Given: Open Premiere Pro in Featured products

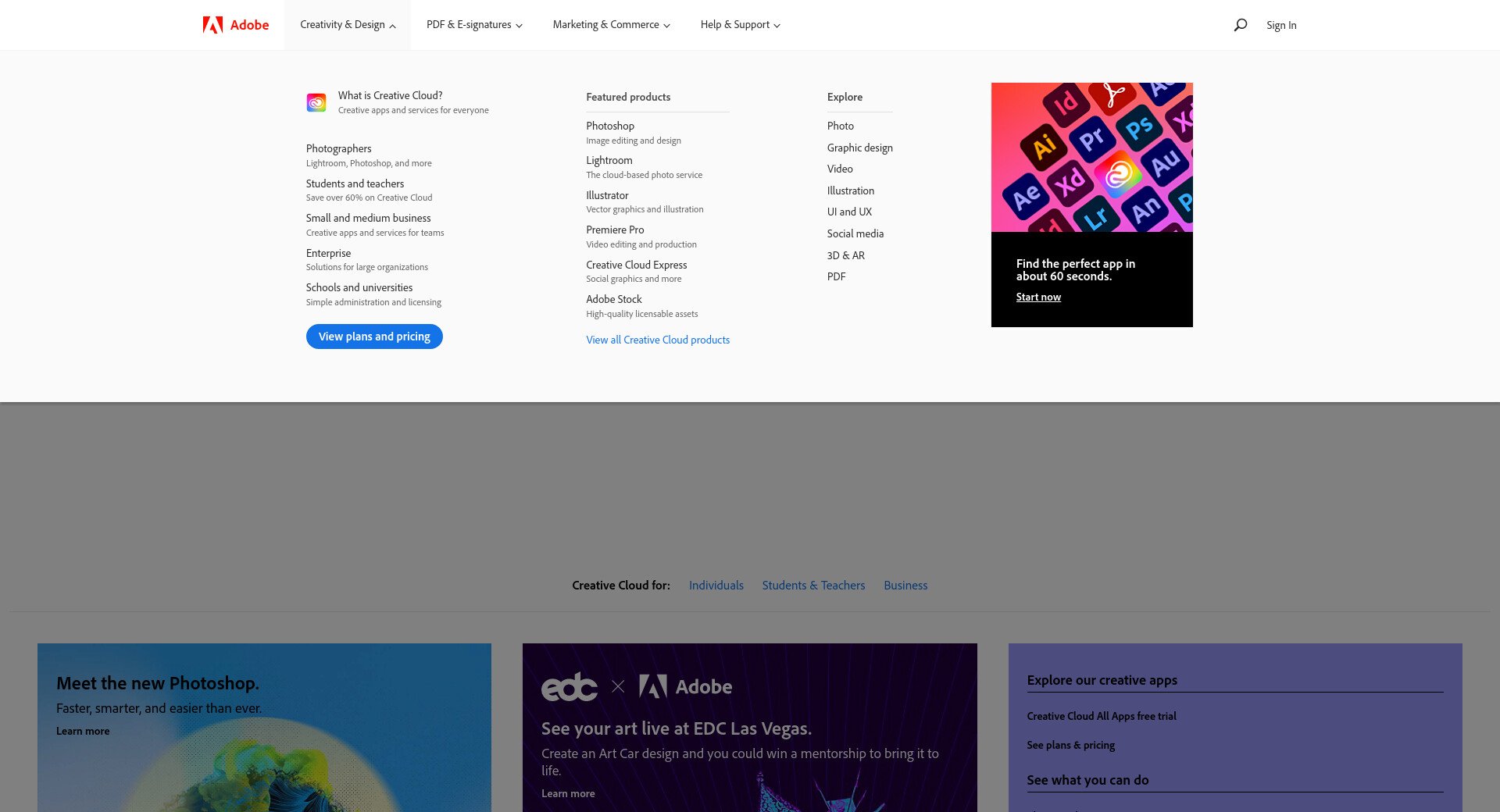Looking at the screenshot, I should coord(615,230).
